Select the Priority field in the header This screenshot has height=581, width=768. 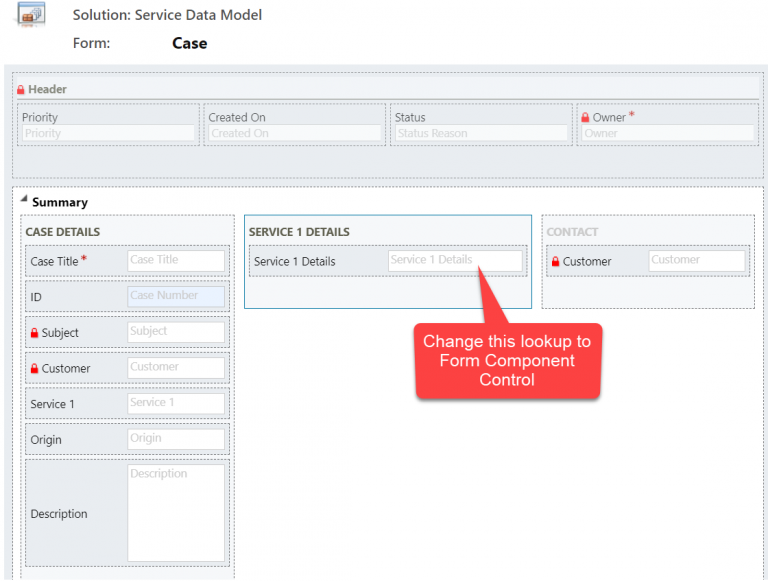108,133
